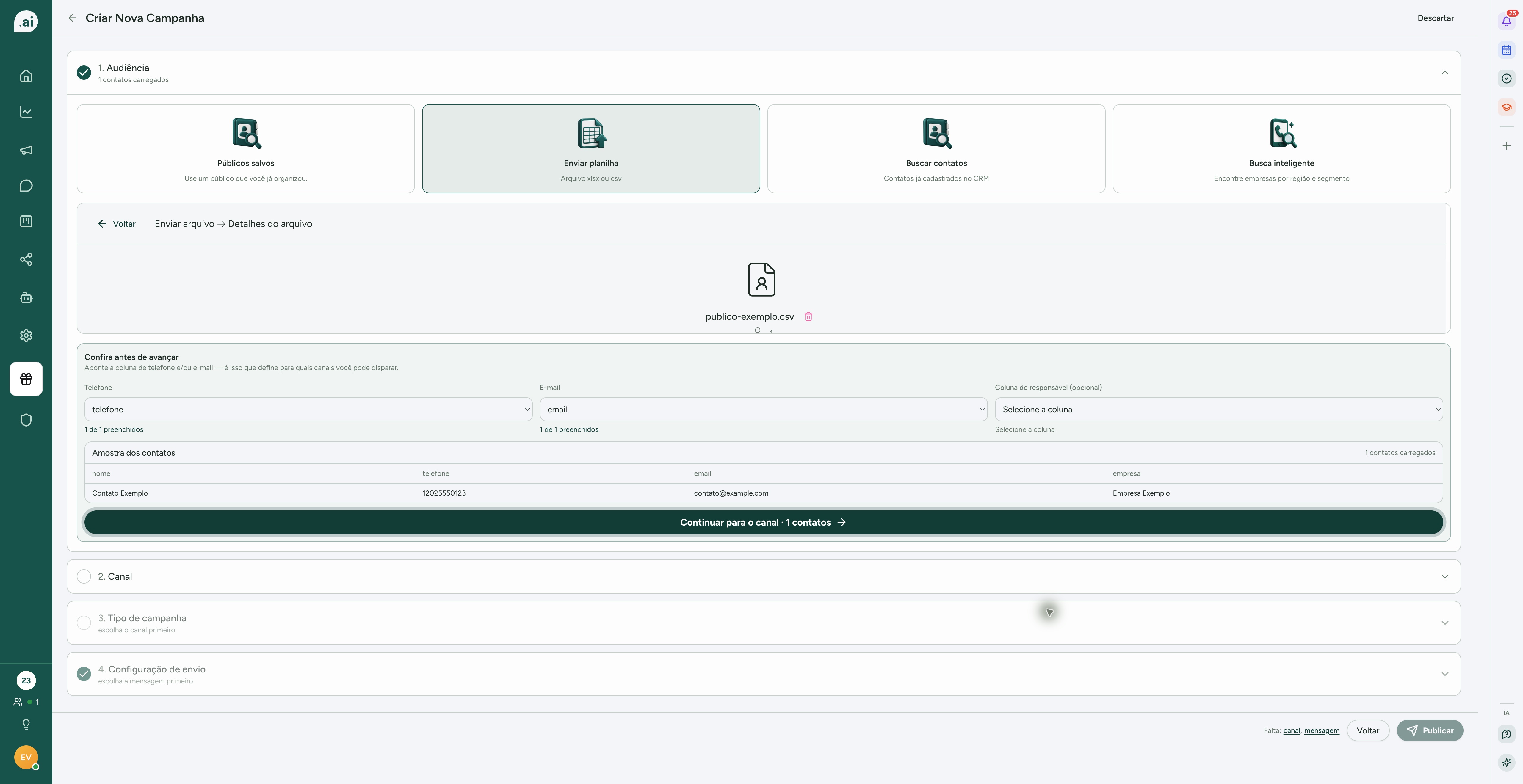Click the Publicar button
This screenshot has height=784, width=1523.
click(1430, 730)
